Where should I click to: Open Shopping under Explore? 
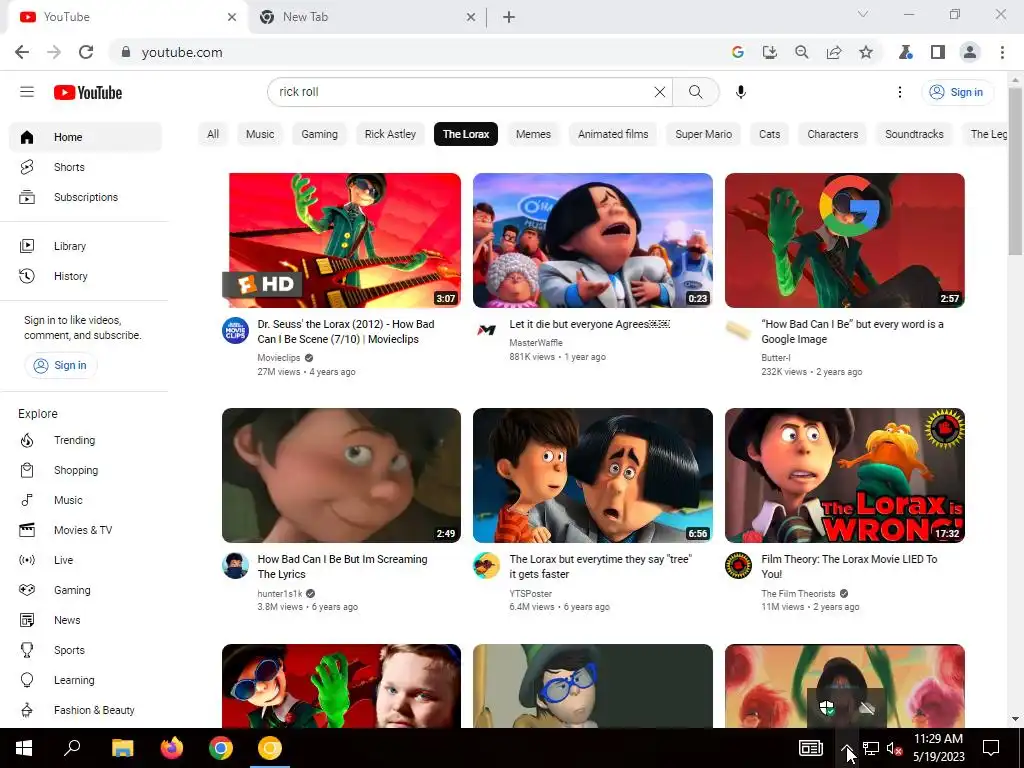click(86, 470)
